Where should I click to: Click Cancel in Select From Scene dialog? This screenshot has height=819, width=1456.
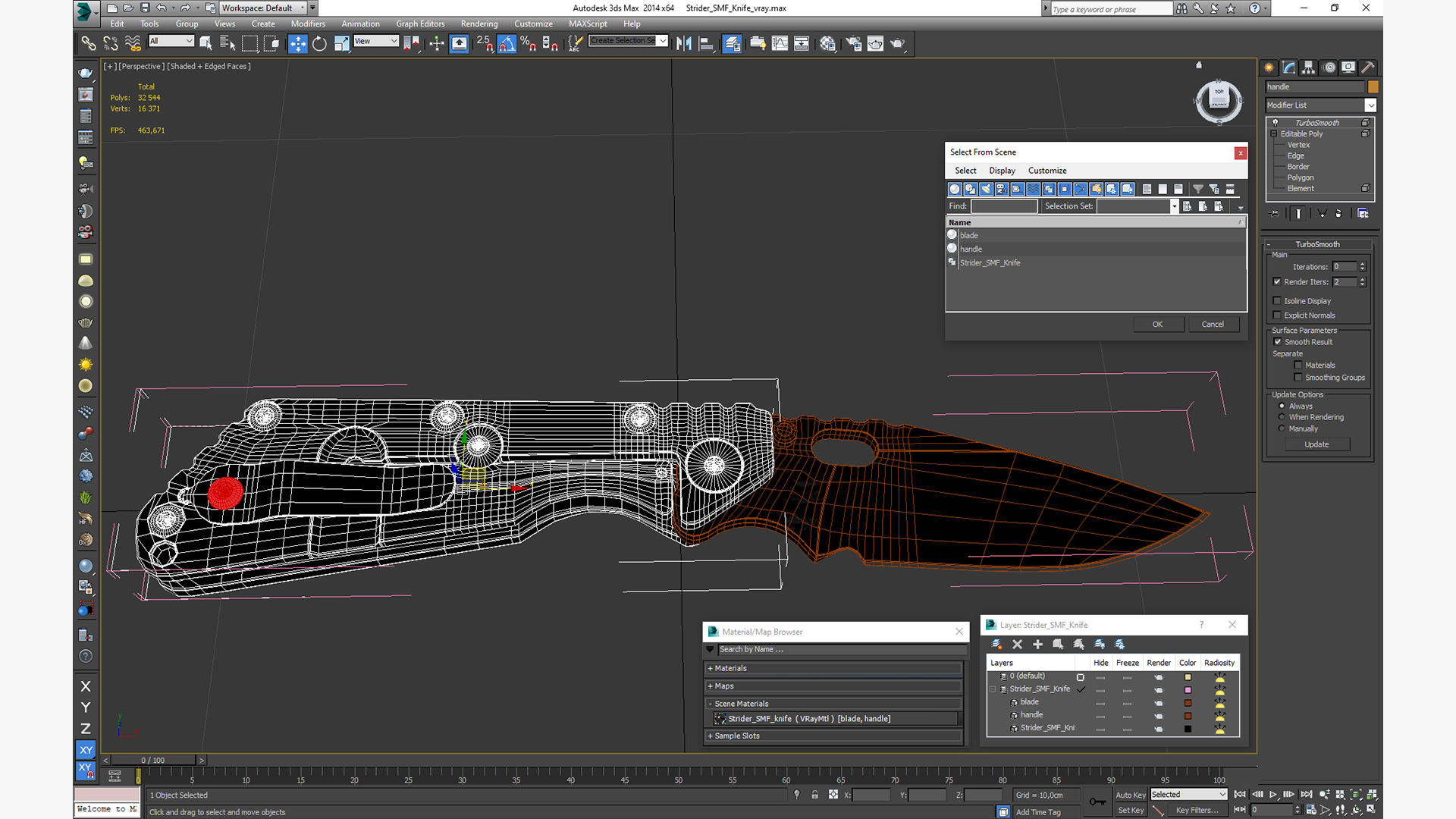click(1213, 325)
